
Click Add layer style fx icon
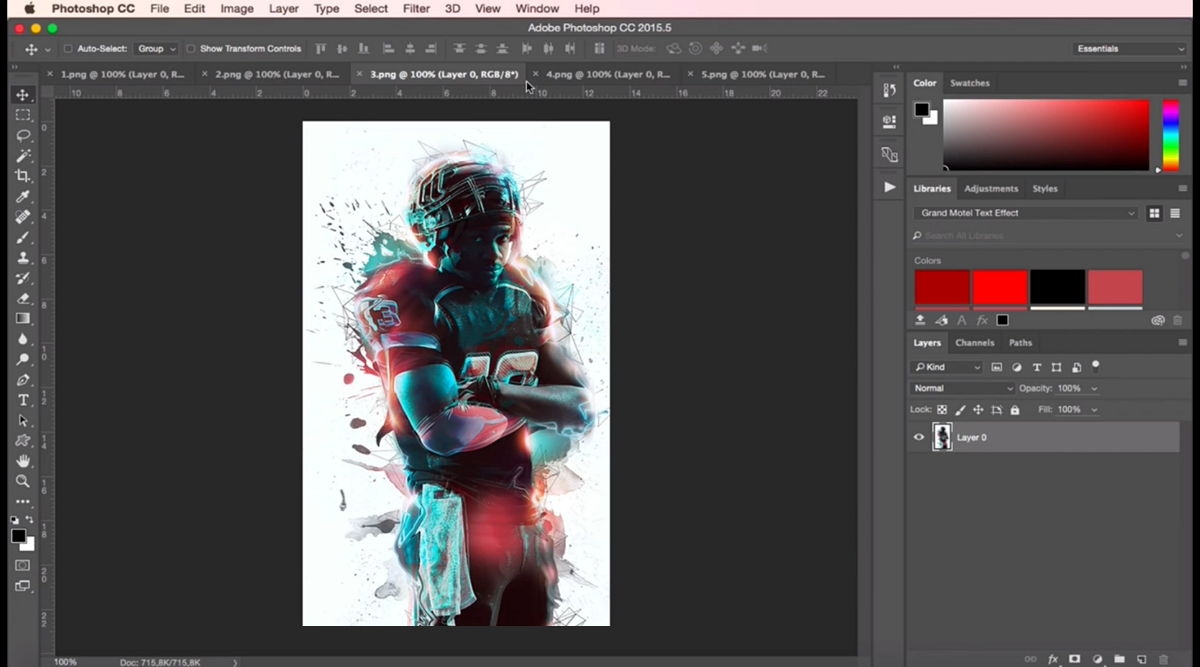(1053, 659)
